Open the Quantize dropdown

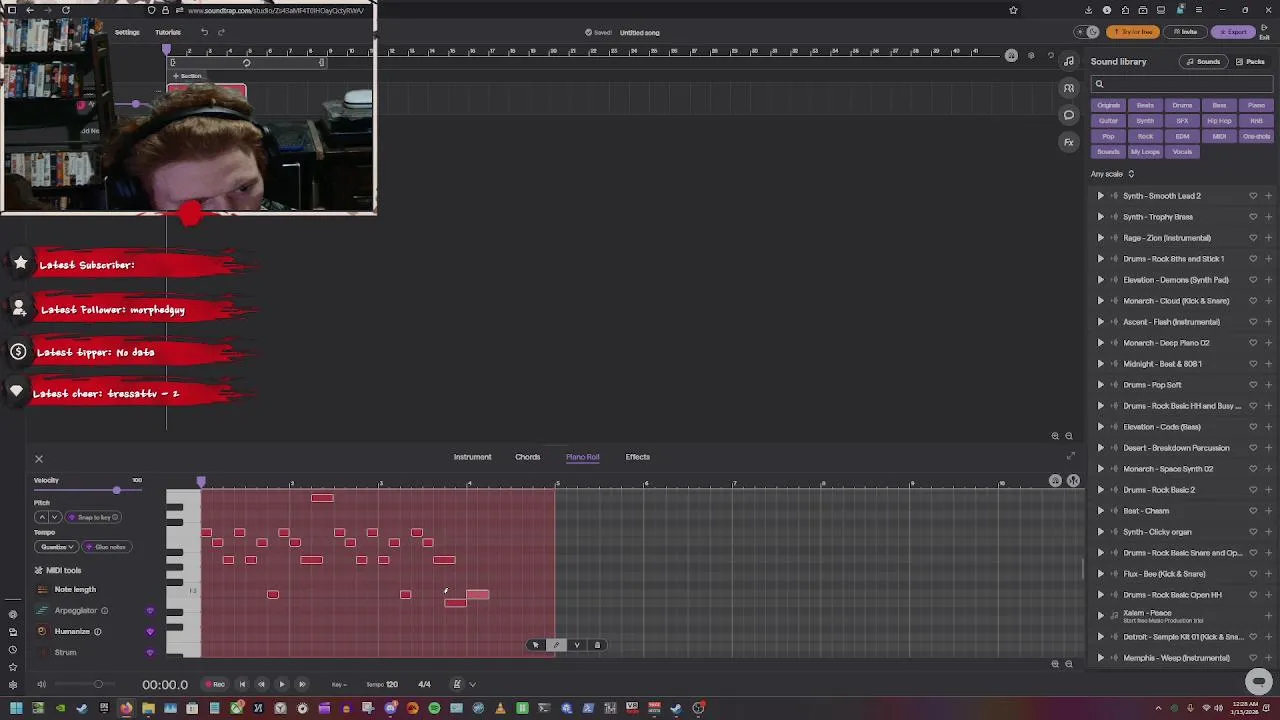[x=56, y=547]
